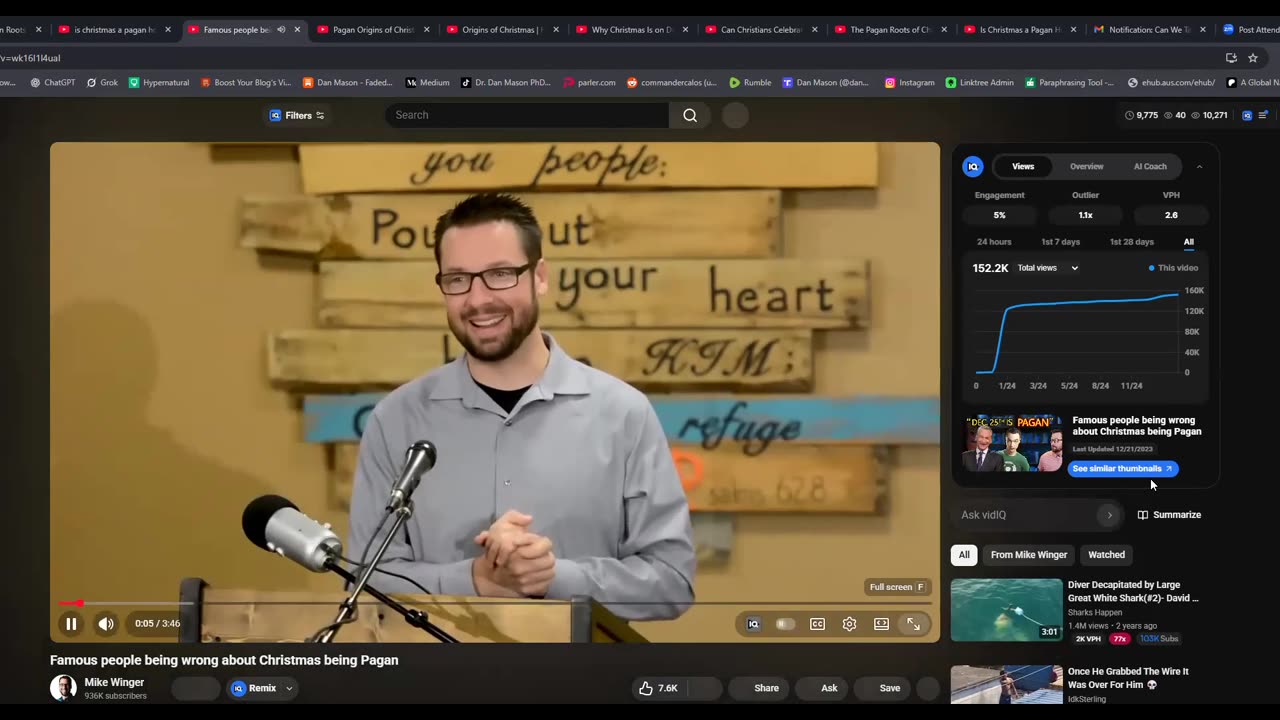Seek on the video progress bar

[495, 603]
